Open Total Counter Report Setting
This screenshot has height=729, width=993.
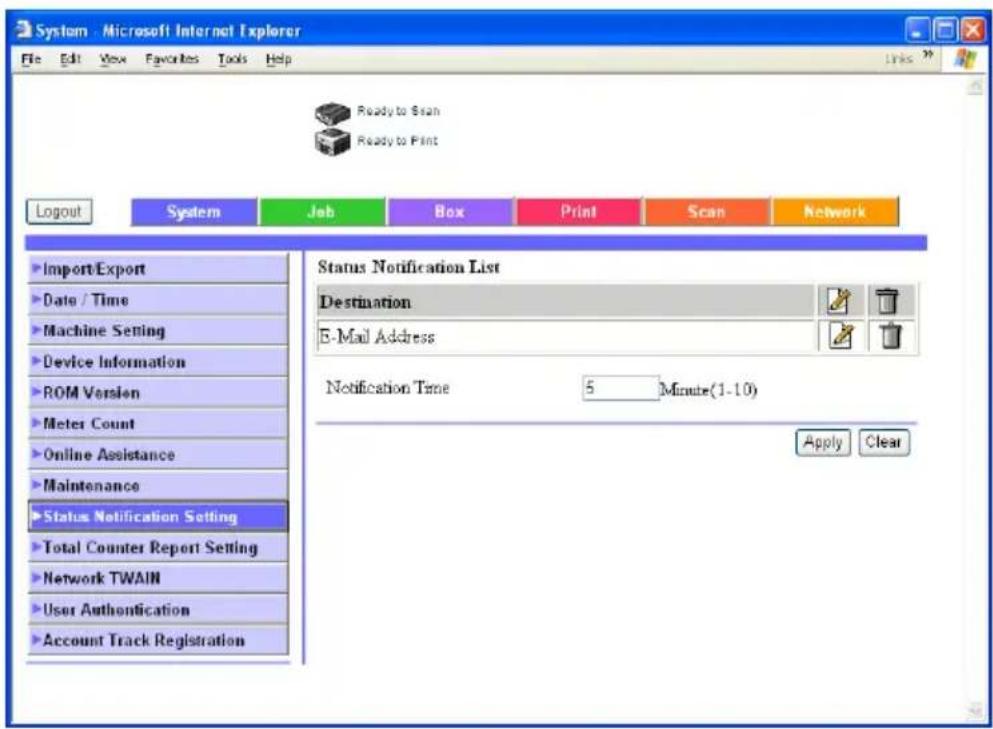[158, 547]
